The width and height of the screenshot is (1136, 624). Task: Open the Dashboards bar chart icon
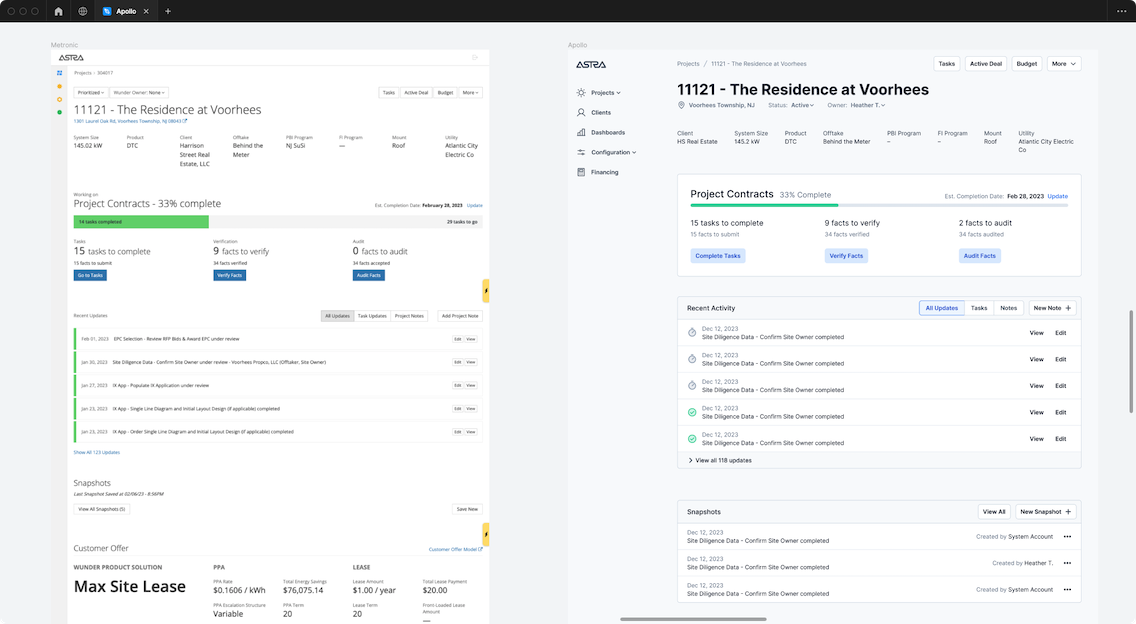581,132
